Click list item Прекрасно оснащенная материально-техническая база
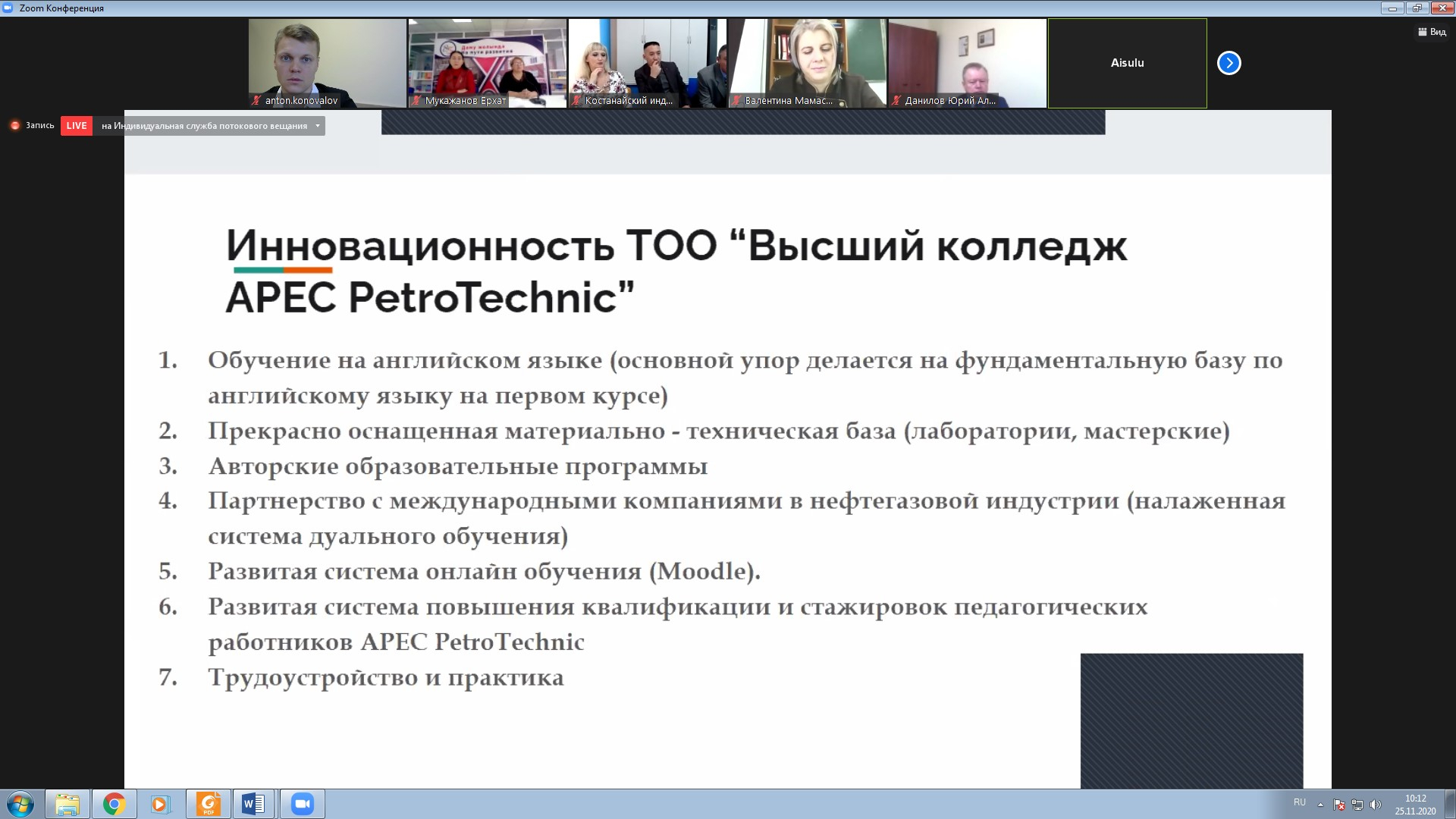Viewport: 1456px width, 819px height. click(719, 431)
